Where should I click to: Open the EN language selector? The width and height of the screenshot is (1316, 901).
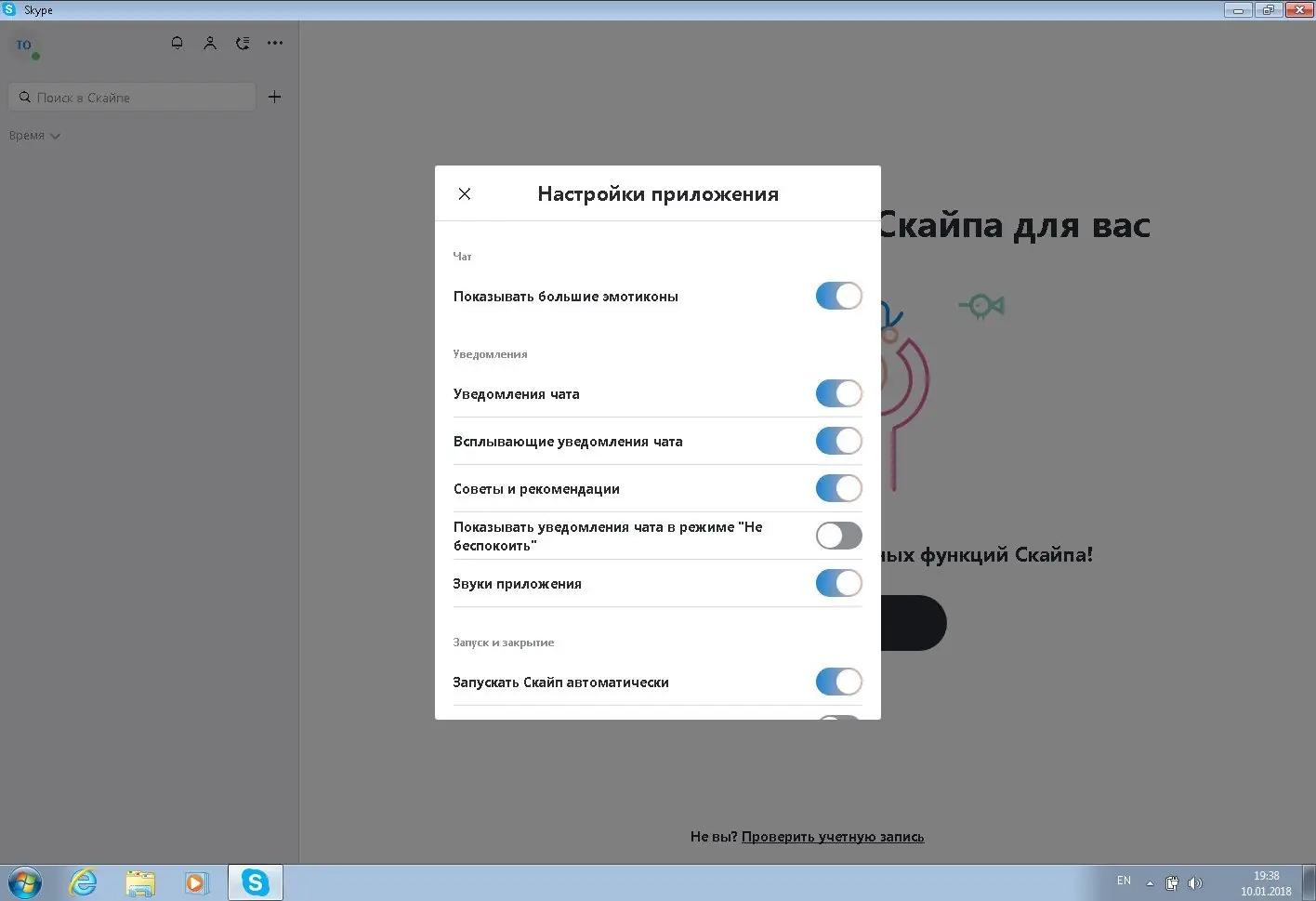click(x=1124, y=880)
